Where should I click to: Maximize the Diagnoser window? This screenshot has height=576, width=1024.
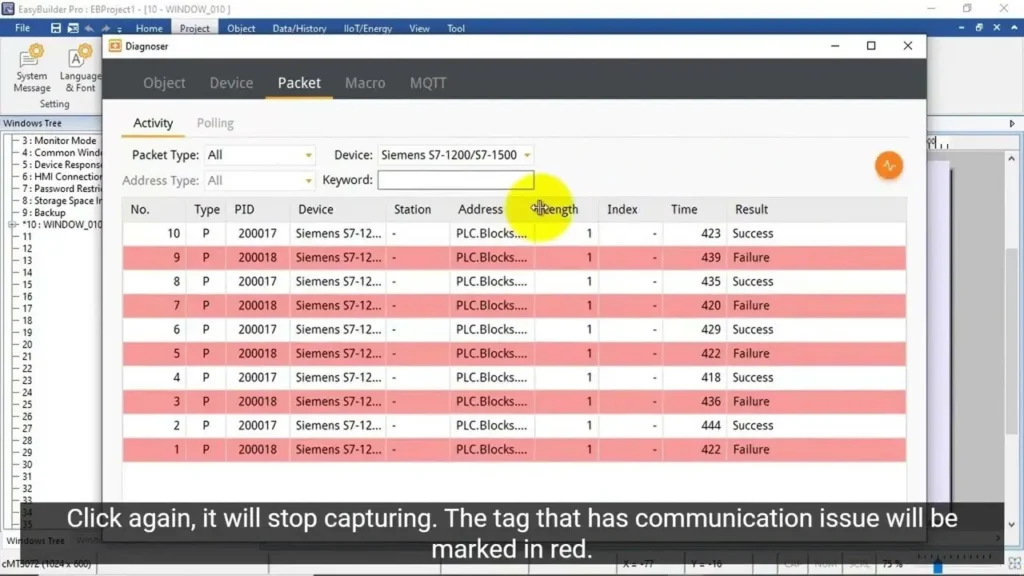pyautogui.click(x=871, y=46)
